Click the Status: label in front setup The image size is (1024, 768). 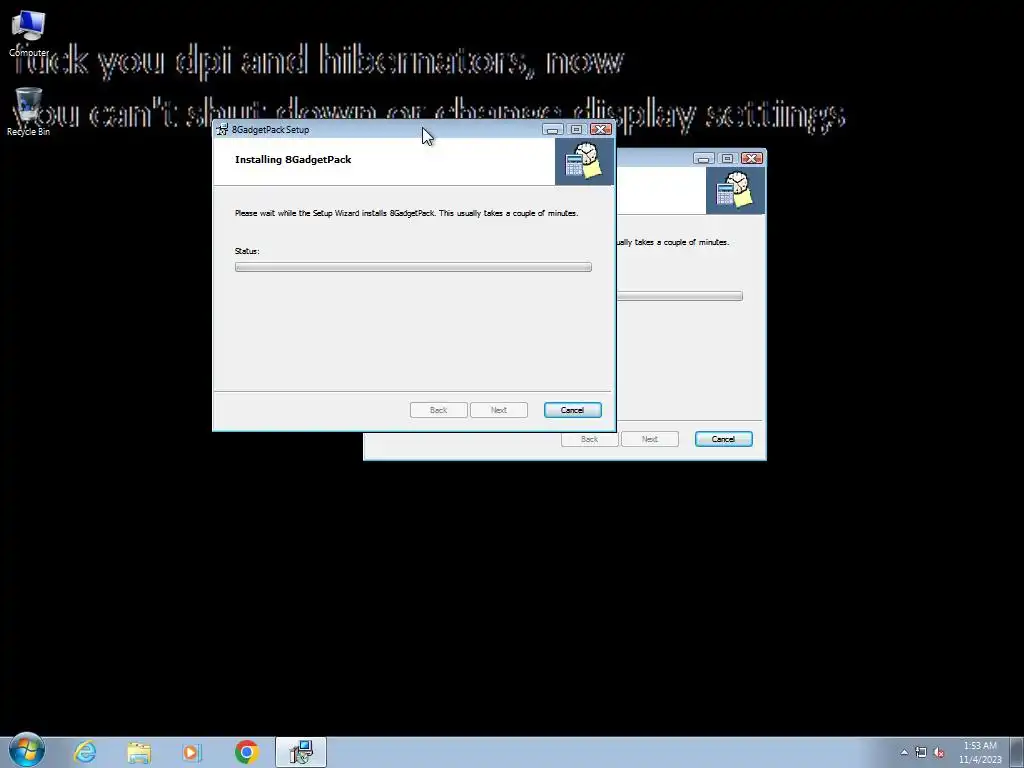247,251
